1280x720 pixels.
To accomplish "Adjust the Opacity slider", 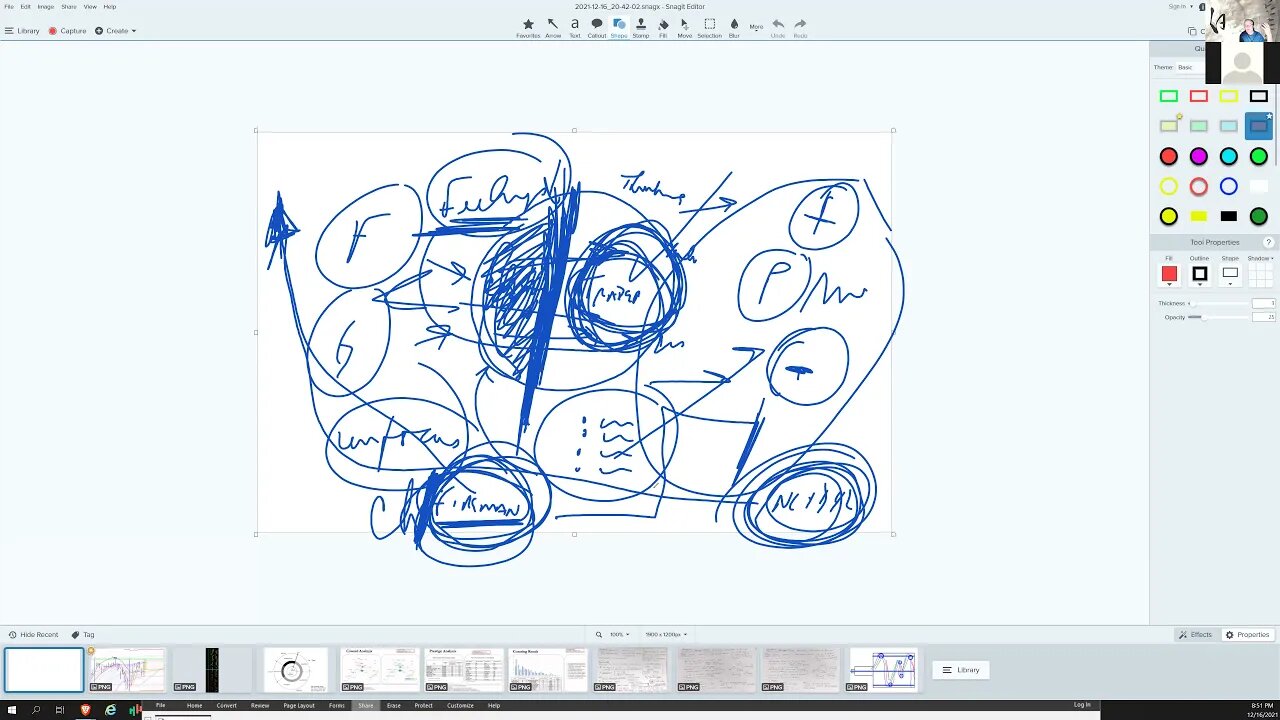I will 1219,317.
